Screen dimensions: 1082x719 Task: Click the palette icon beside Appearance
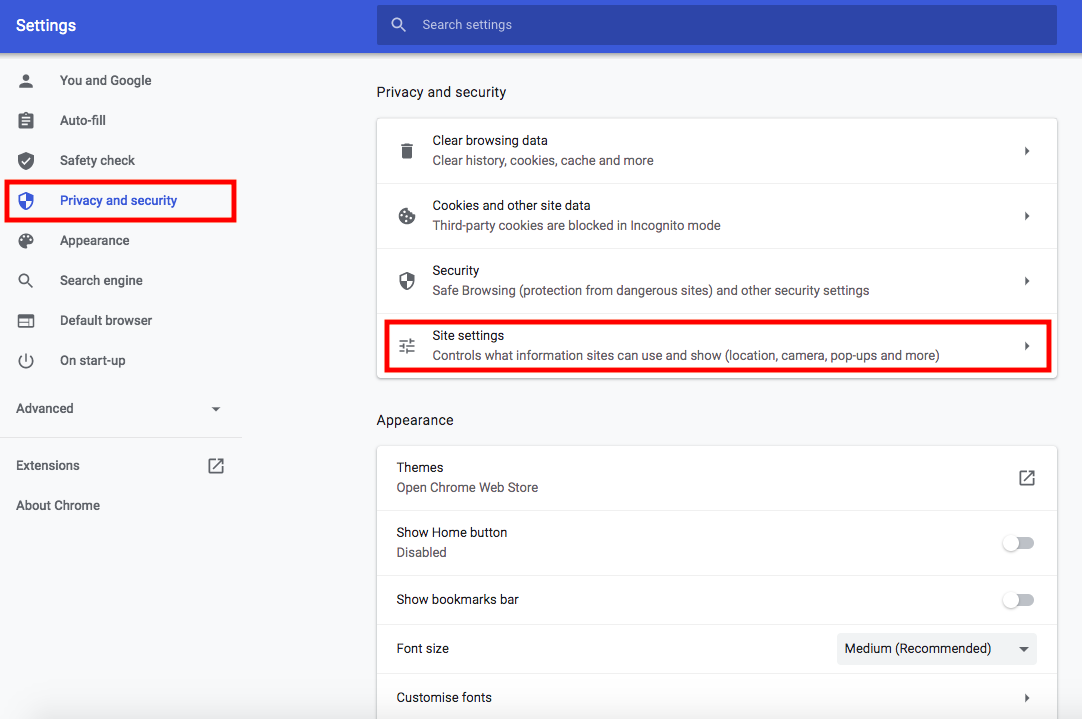pos(26,241)
